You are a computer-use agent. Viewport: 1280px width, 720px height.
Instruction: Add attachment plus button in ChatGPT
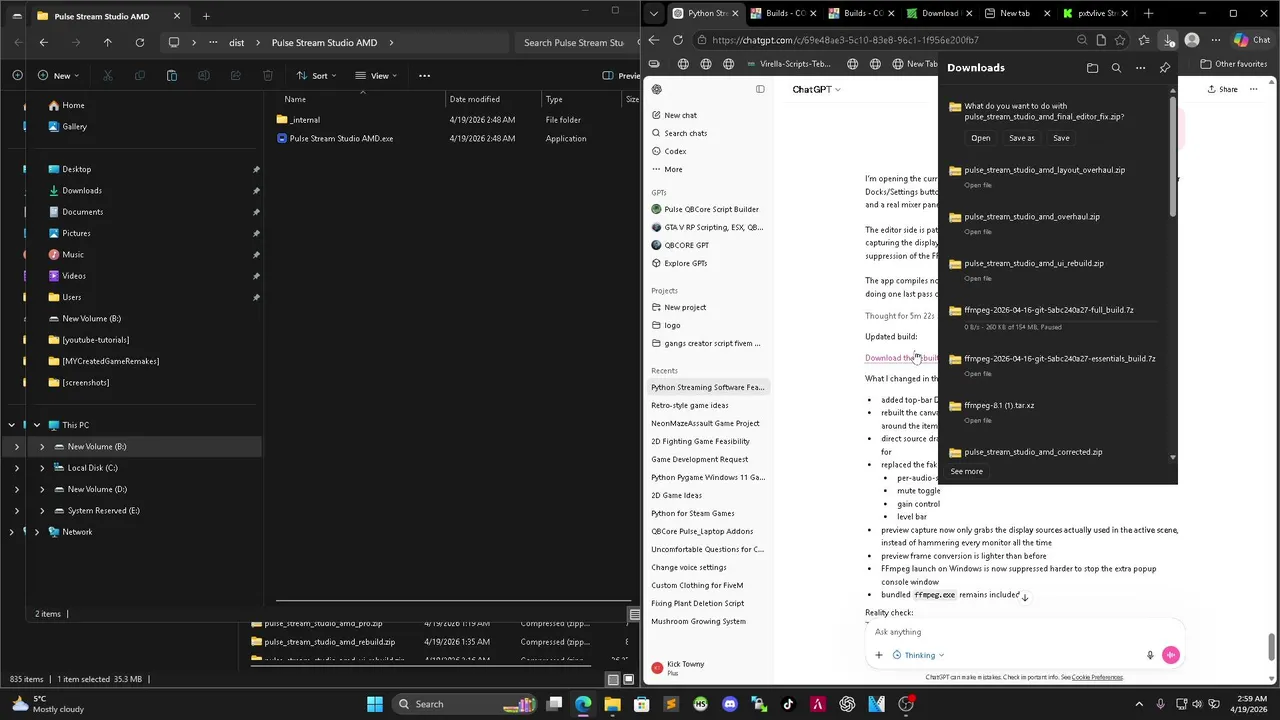[x=879, y=655]
